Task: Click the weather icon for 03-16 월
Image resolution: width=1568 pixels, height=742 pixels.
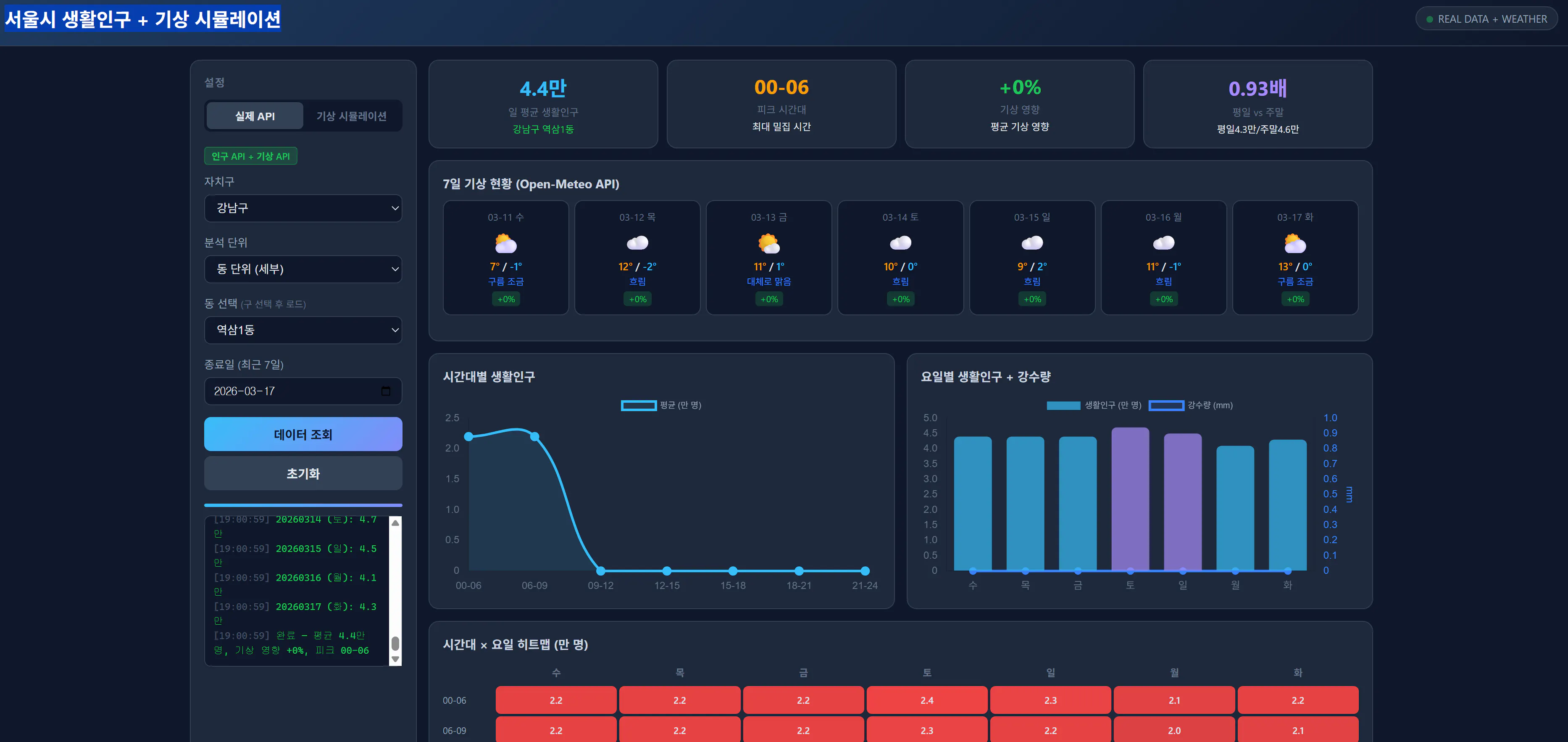Action: 1163,243
